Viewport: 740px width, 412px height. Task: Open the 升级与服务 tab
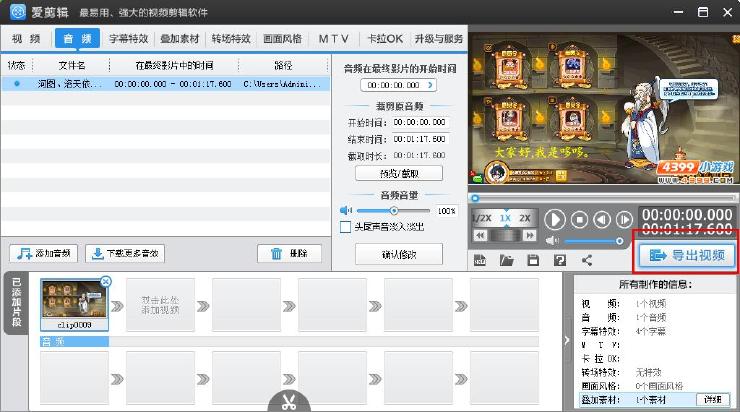439,39
